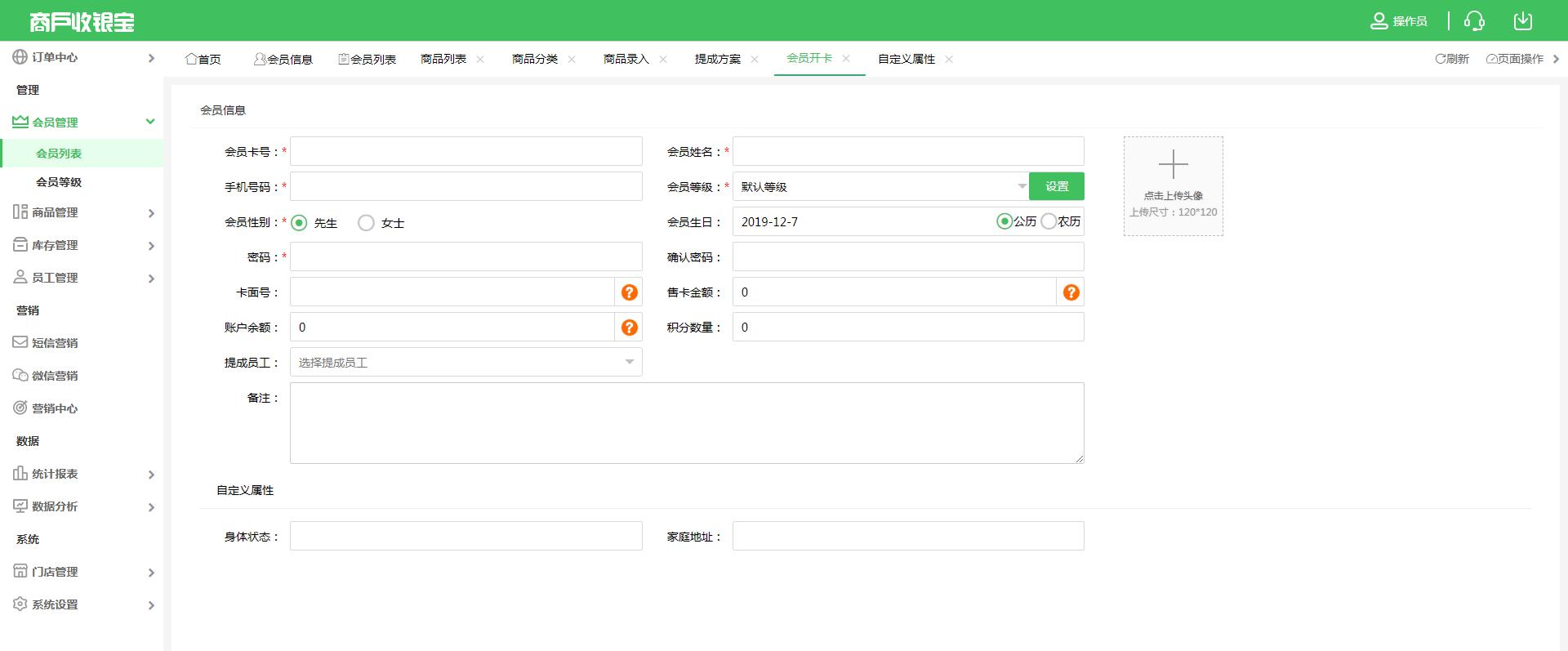Screen dimensions: 1568x651
Task: Click the 刷新 refresh button
Action: pyautogui.click(x=1452, y=59)
